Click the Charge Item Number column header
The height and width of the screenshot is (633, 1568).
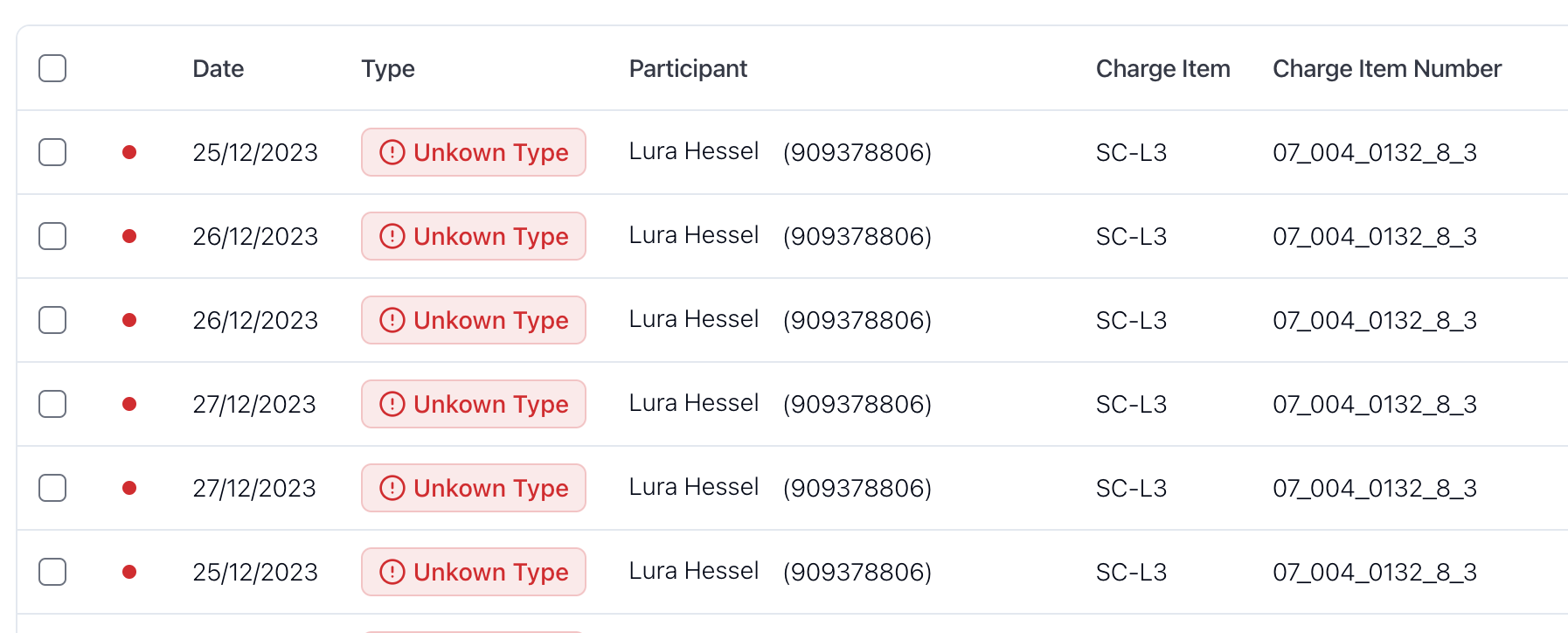coord(1387,68)
